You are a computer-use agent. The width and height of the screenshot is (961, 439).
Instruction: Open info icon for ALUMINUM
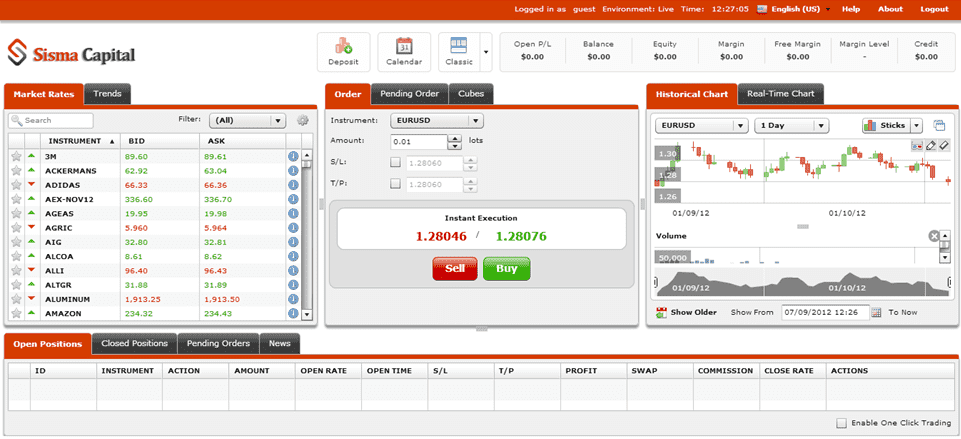coord(293,299)
